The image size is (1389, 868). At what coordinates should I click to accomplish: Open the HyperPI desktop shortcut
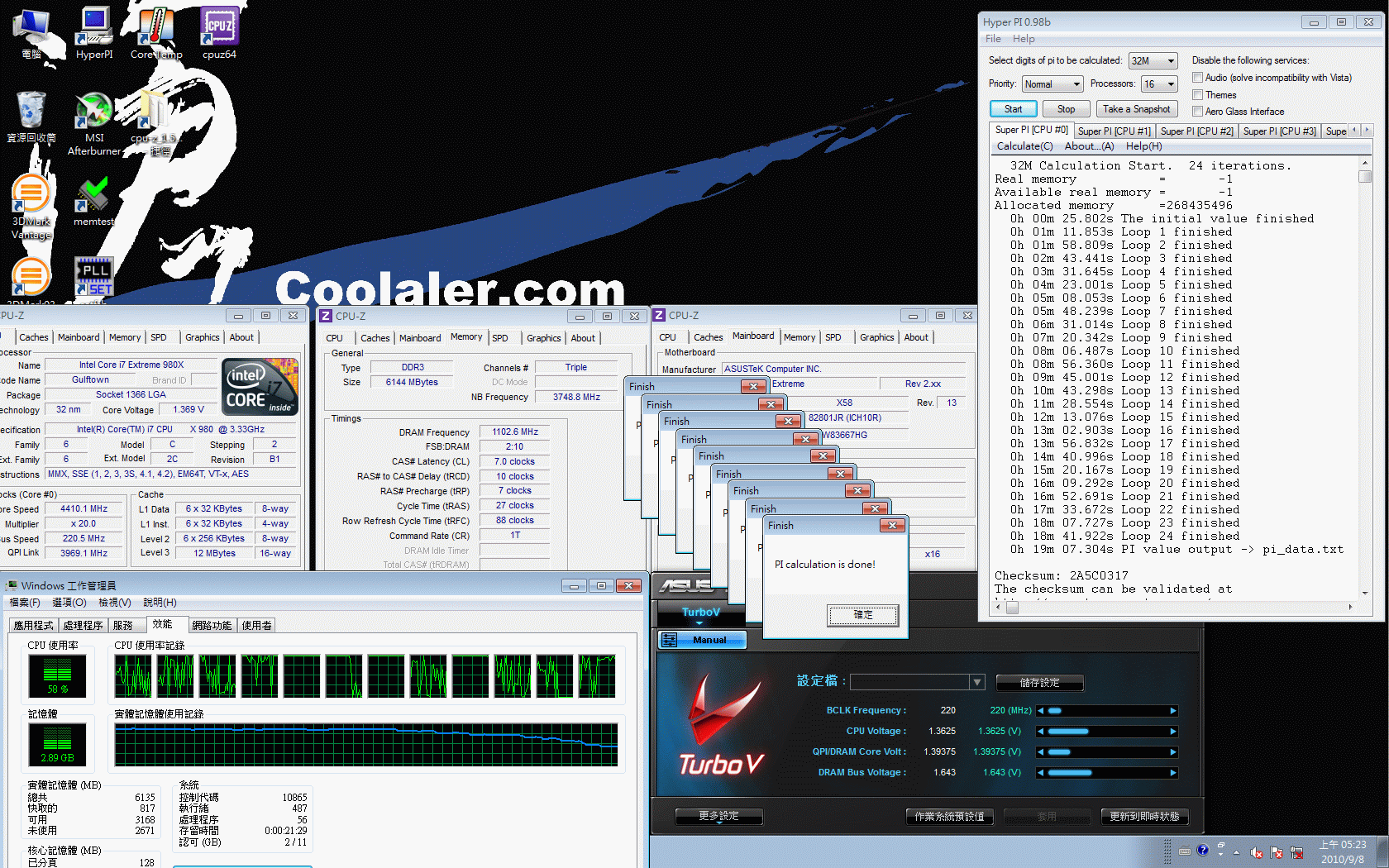(94, 33)
